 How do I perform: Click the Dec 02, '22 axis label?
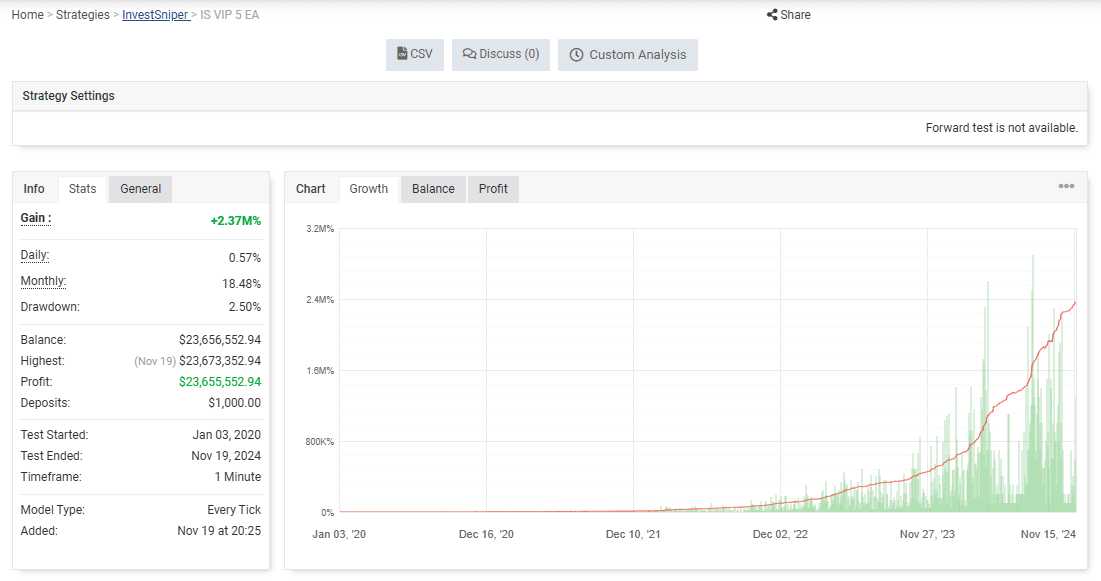click(780, 535)
